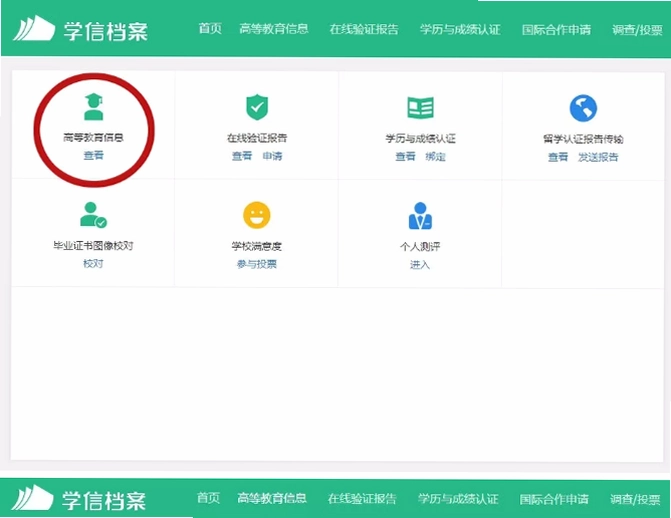Click 查看 under 留学认证报告传输 card

click(558, 157)
